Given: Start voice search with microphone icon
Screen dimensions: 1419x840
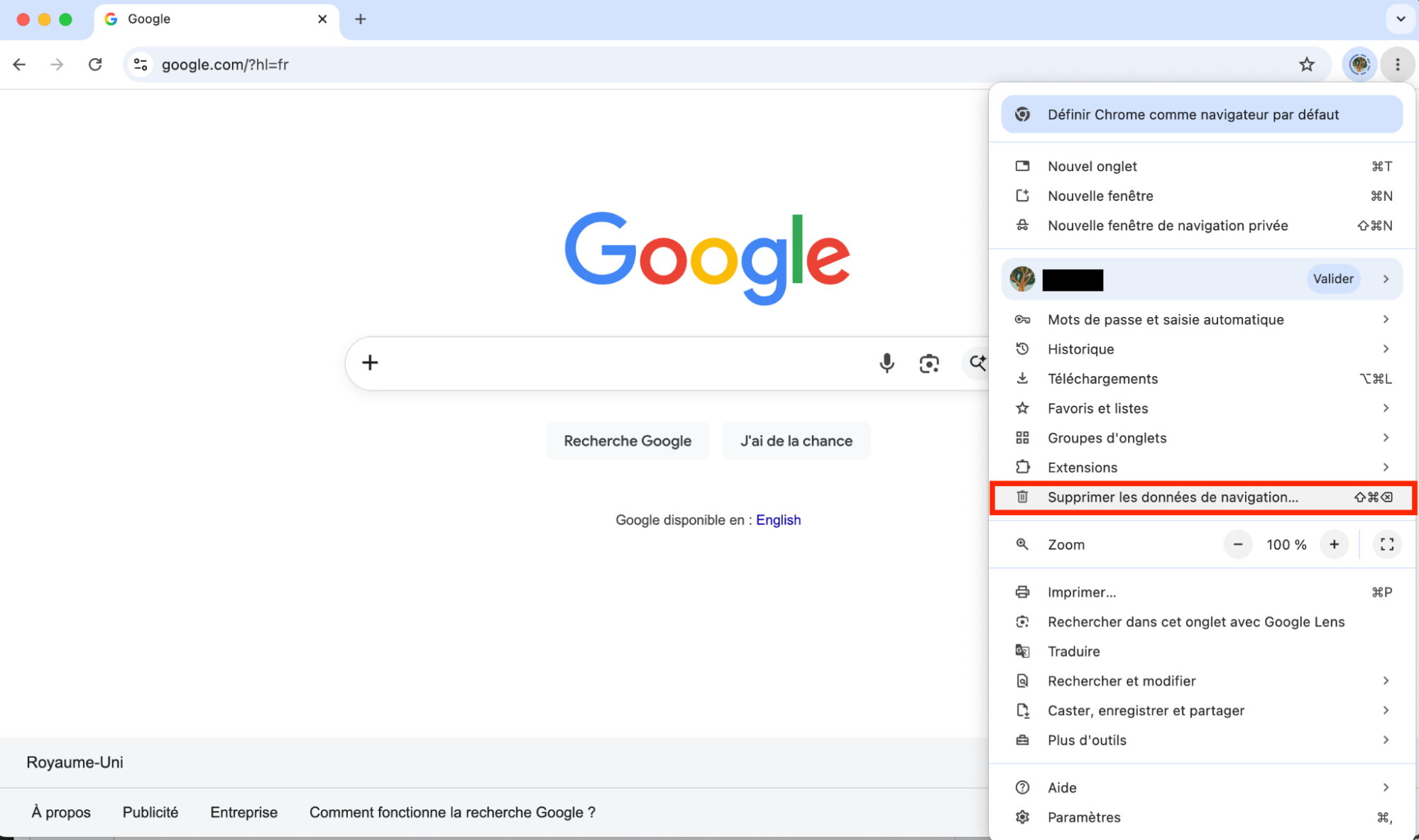Looking at the screenshot, I should pos(887,363).
